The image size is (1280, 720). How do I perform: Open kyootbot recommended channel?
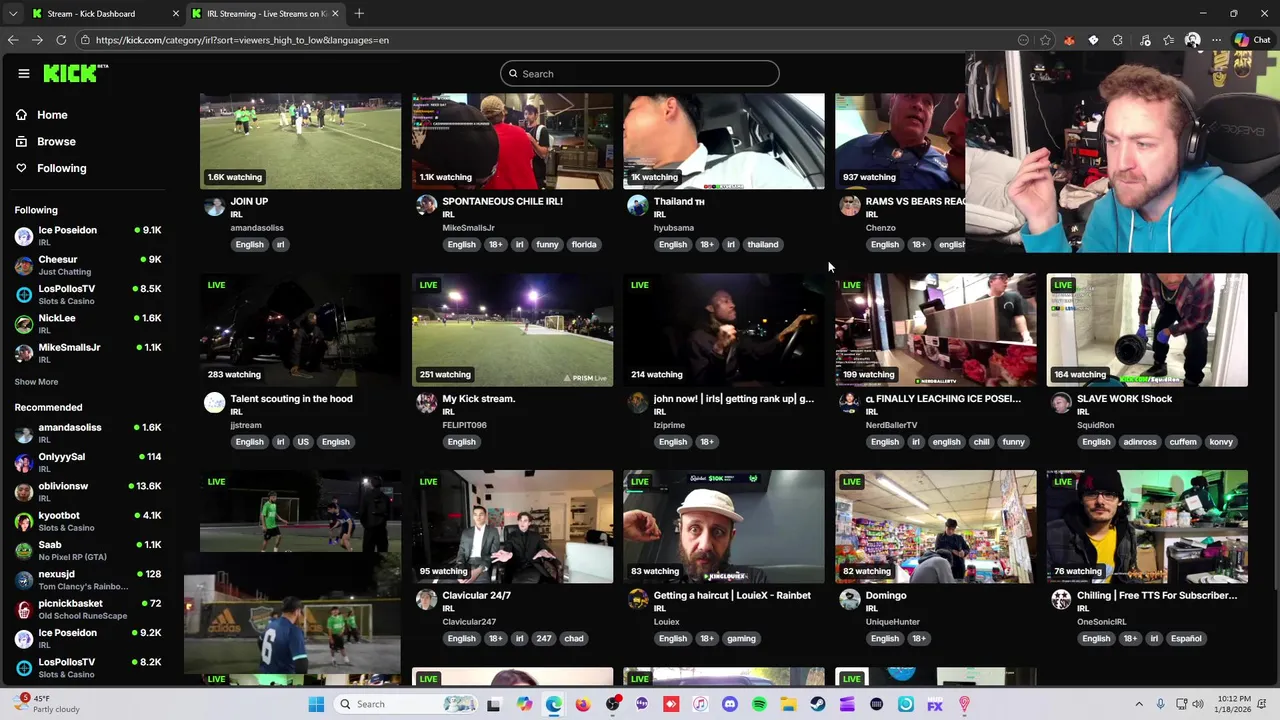tap(88, 521)
